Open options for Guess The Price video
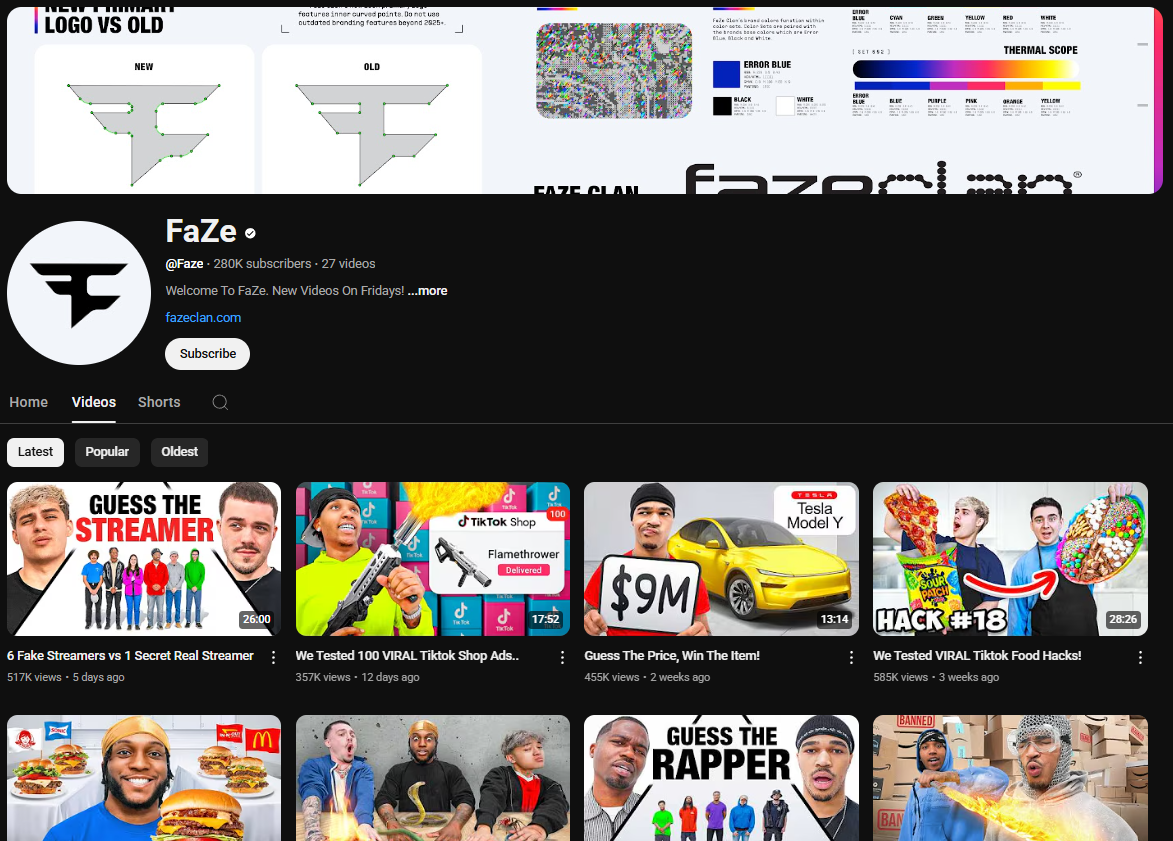Screen dimensions: 1173x841 pyautogui.click(x=851, y=657)
